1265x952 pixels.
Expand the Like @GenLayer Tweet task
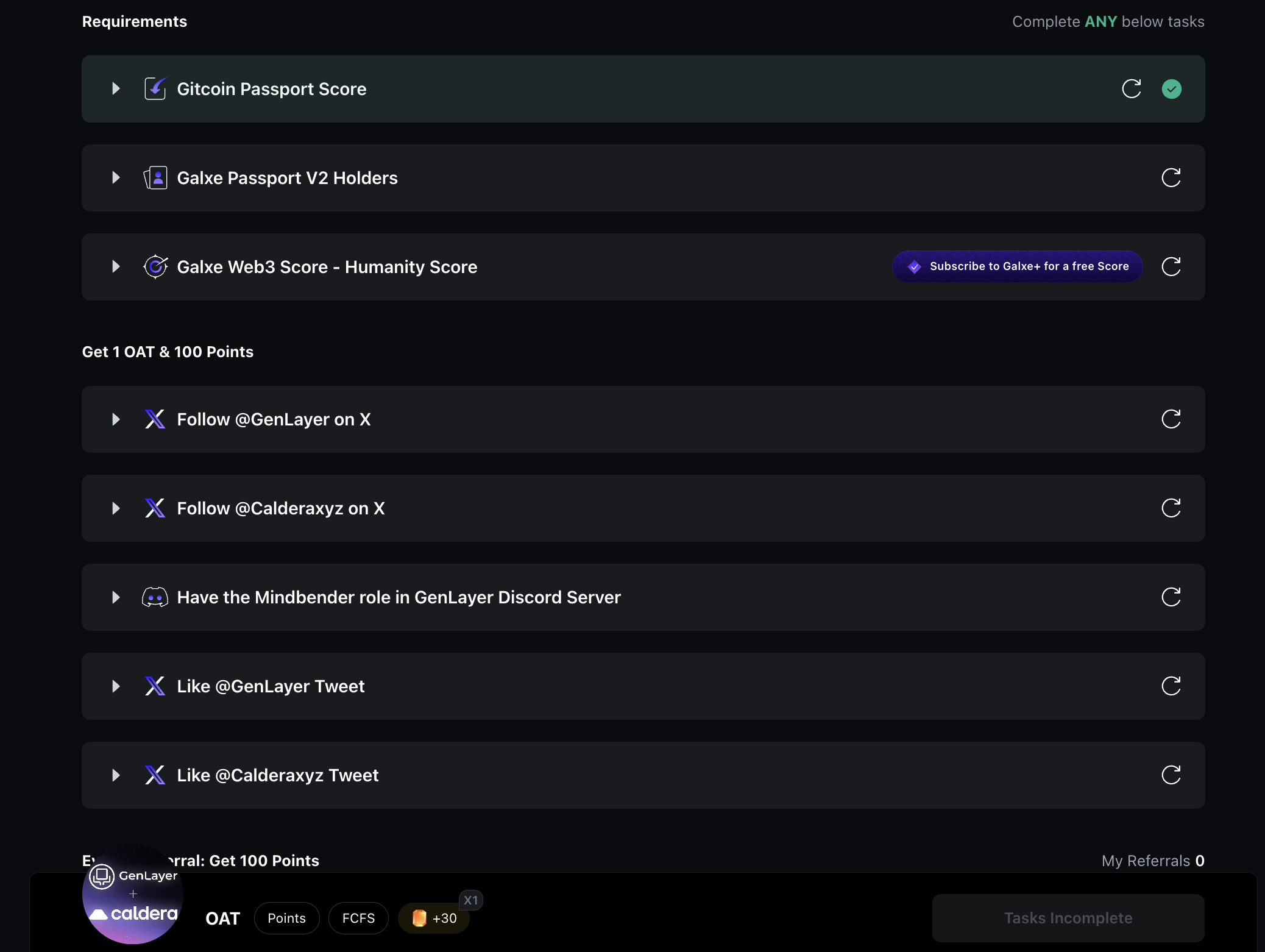116,686
